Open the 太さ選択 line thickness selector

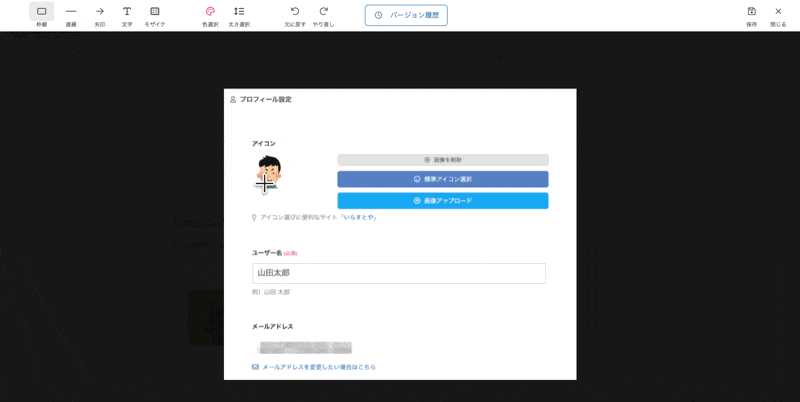(239, 15)
